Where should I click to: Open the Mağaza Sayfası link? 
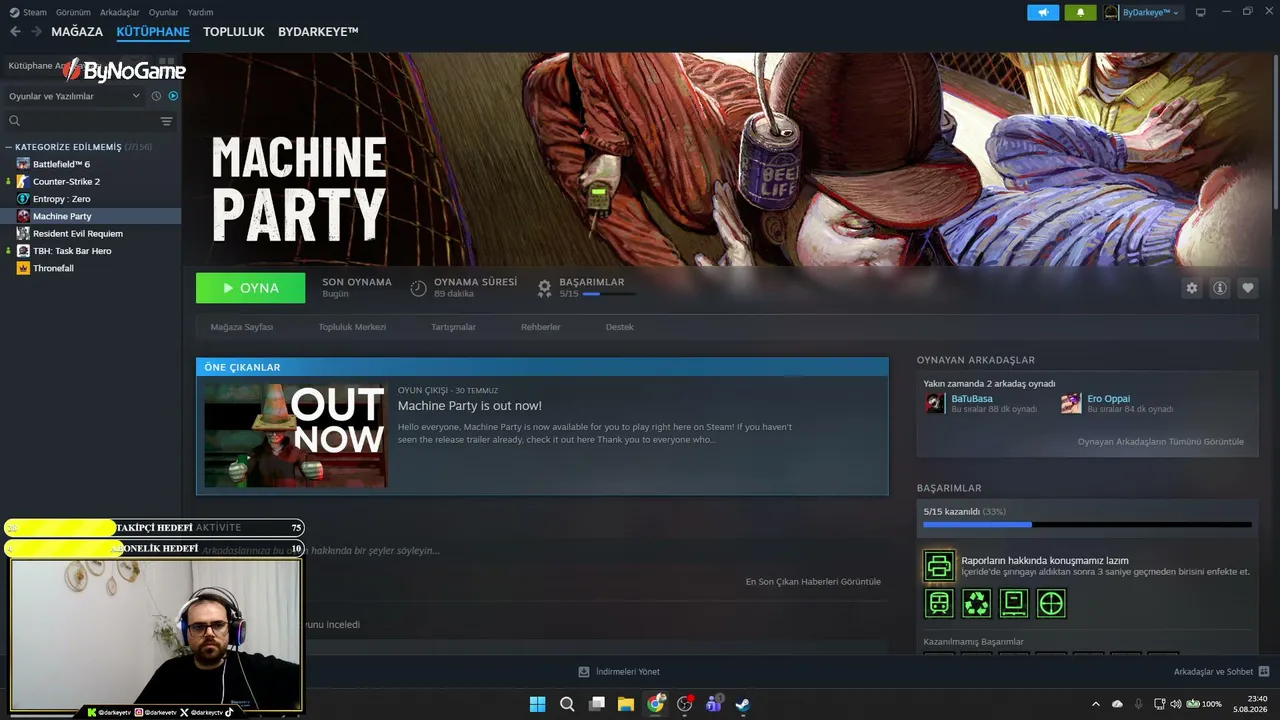tap(242, 327)
